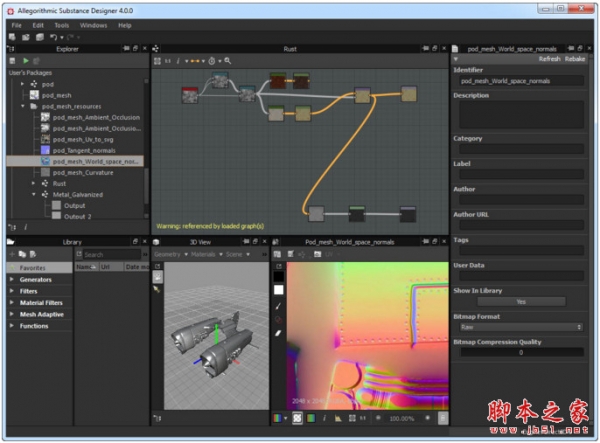Pin the properties panel
600x443 pixels.
coord(571,49)
